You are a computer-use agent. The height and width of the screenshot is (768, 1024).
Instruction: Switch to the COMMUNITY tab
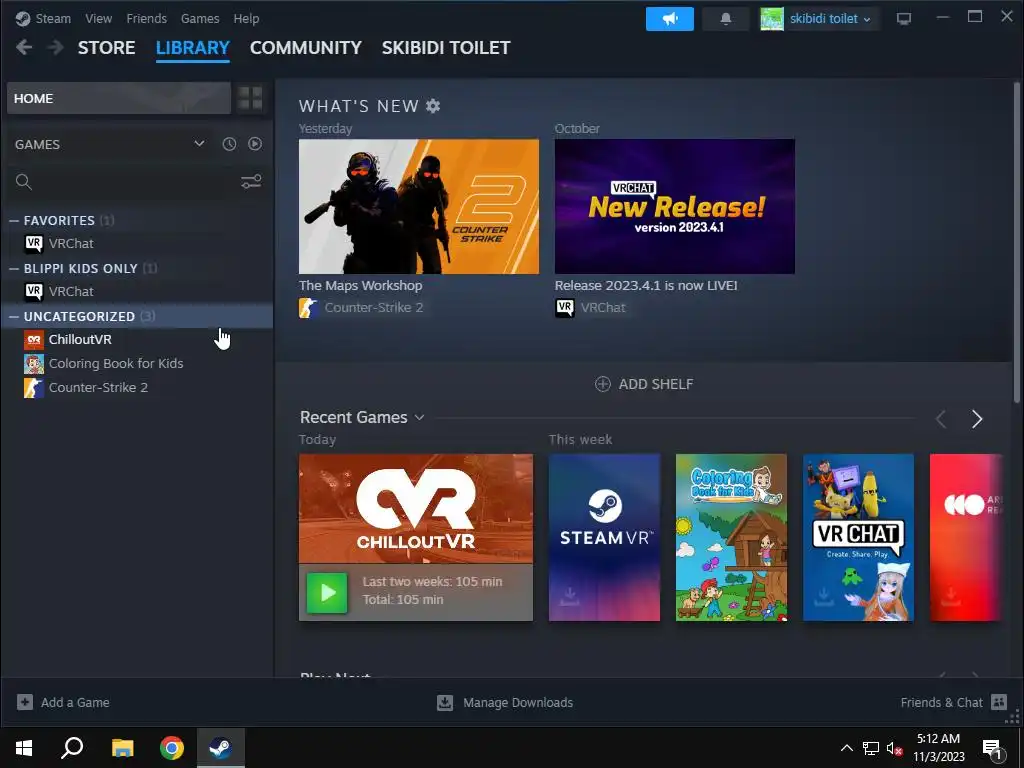[x=306, y=48]
